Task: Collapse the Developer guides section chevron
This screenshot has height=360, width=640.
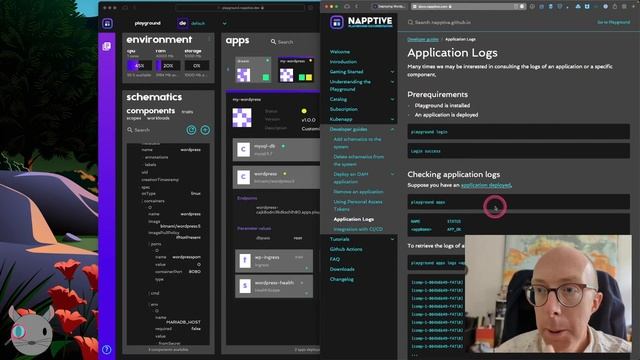Action: click(392, 129)
